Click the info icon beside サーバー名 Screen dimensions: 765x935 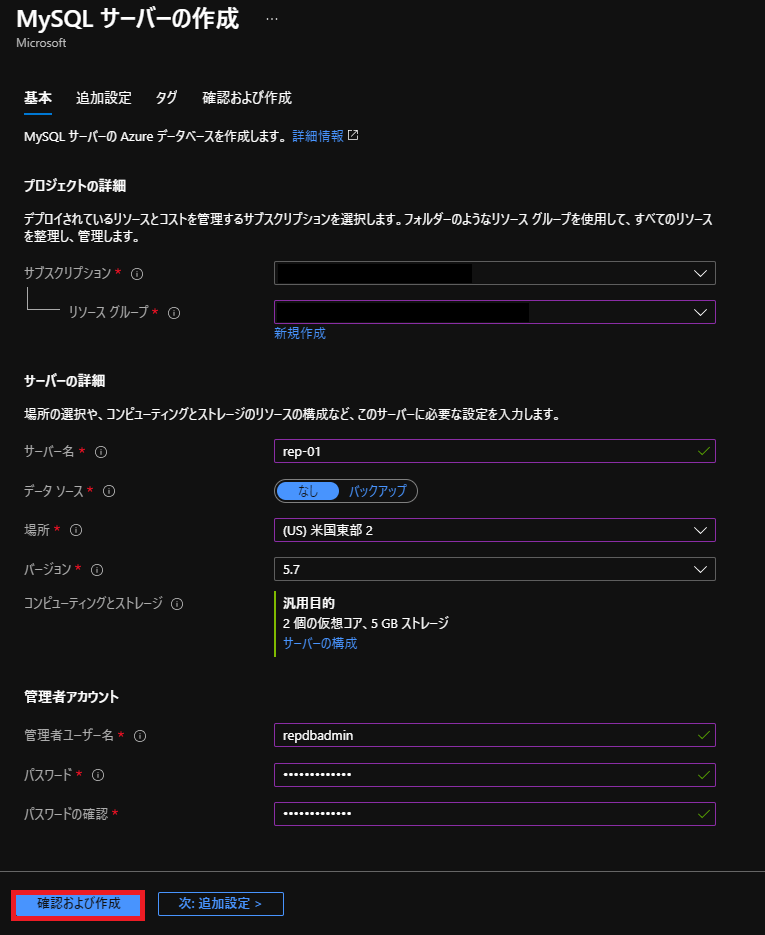click(x=101, y=452)
